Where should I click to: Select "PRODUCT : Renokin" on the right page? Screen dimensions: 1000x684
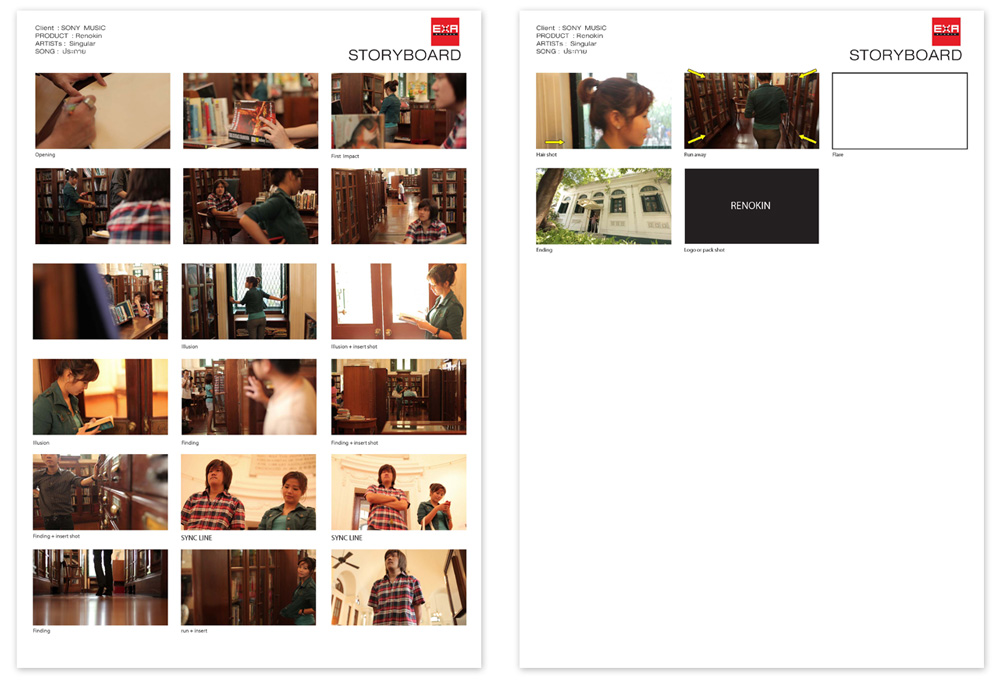pos(570,36)
